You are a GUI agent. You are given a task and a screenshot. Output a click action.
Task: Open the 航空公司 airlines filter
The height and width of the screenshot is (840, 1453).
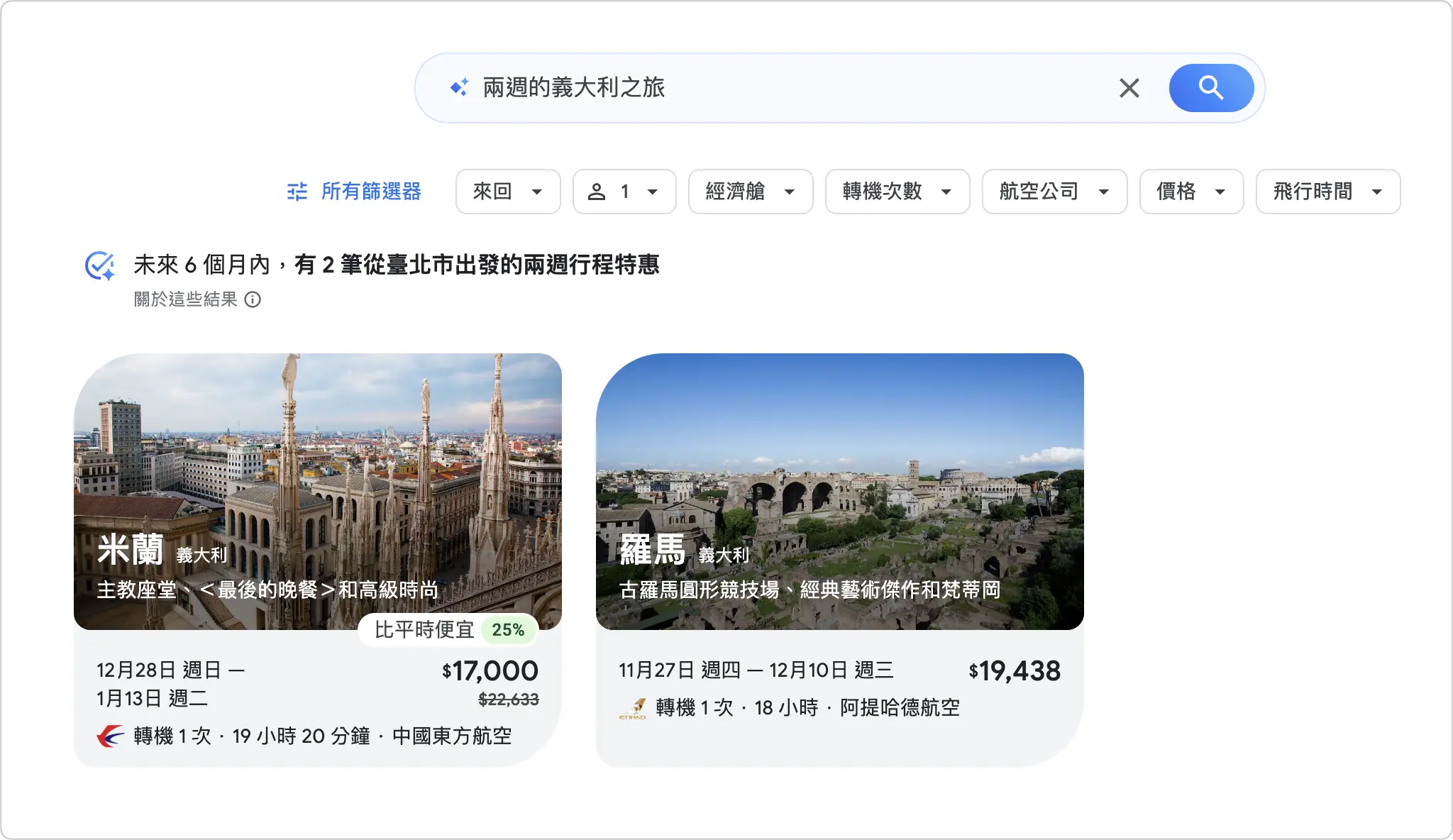[x=1054, y=191]
